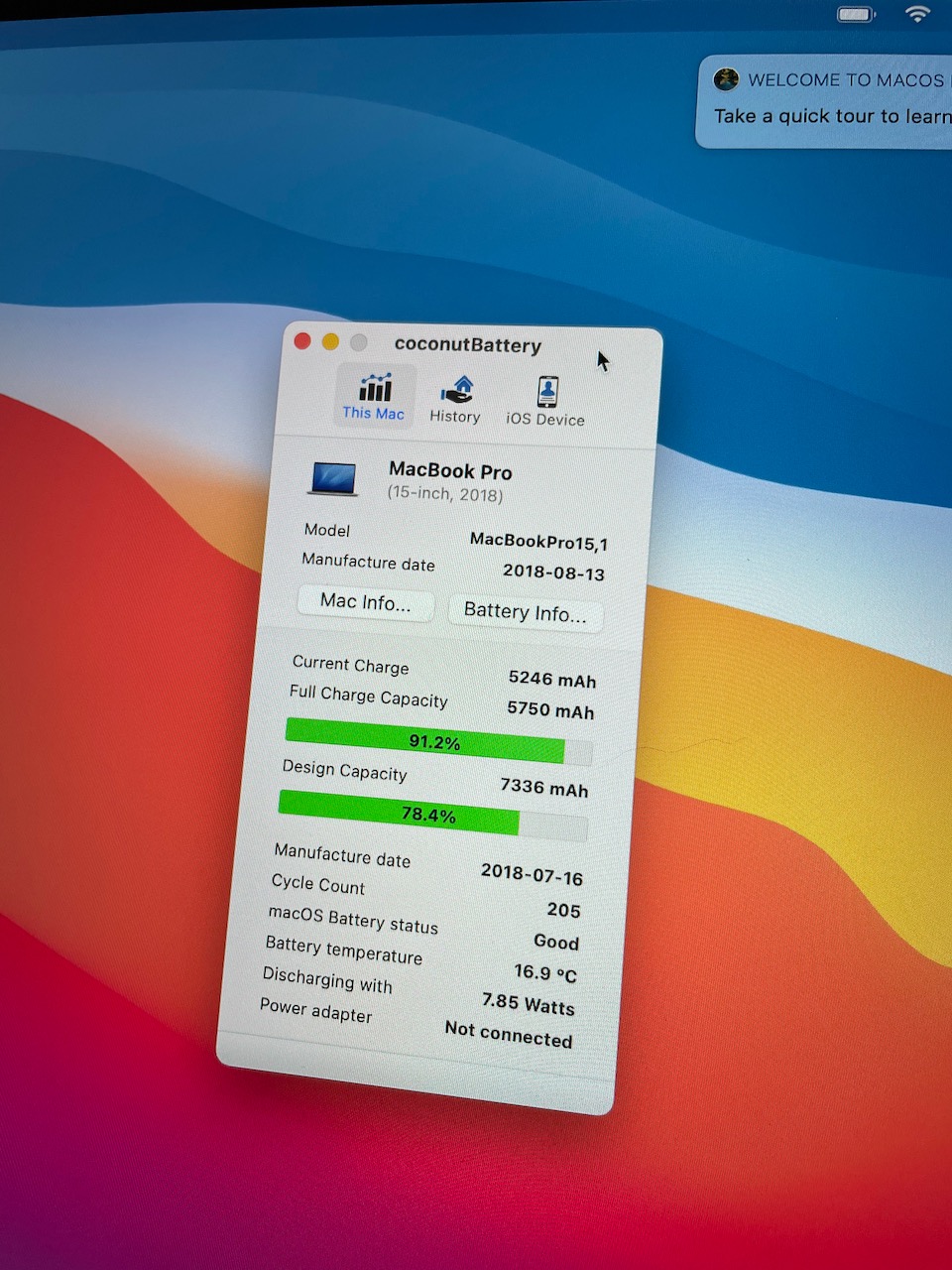Click the Cycle Count label
Viewport: 952px width, 1270px height.
[x=318, y=884]
